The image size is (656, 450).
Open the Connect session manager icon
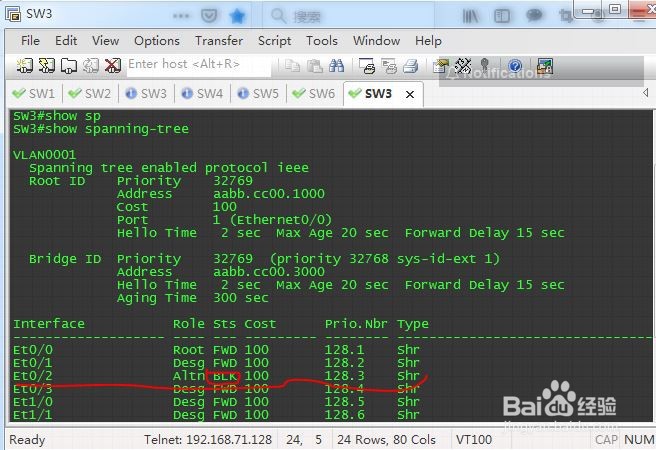[x=24, y=66]
